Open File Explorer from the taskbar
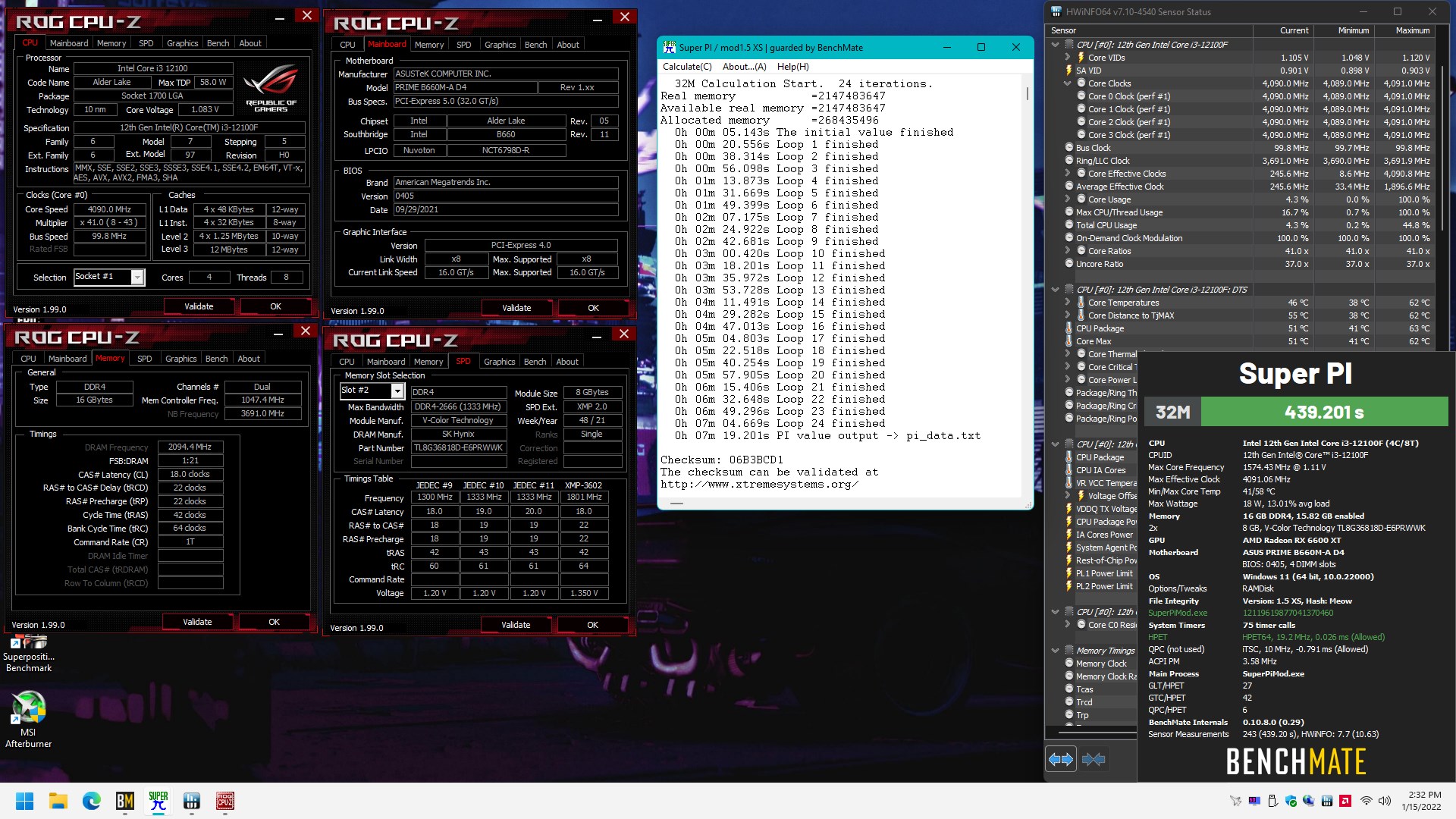The width and height of the screenshot is (1456, 819). 58,801
